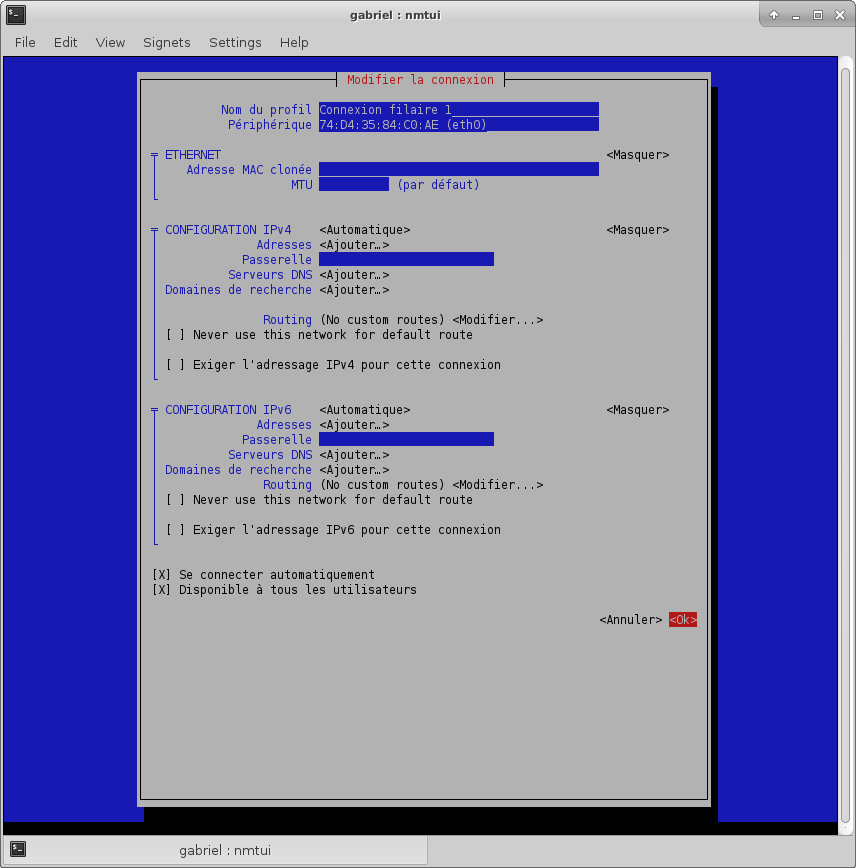856x868 pixels.
Task: Hide the CONFIGURATION IPv6 section with Masquer
Action: pyautogui.click(x=638, y=410)
